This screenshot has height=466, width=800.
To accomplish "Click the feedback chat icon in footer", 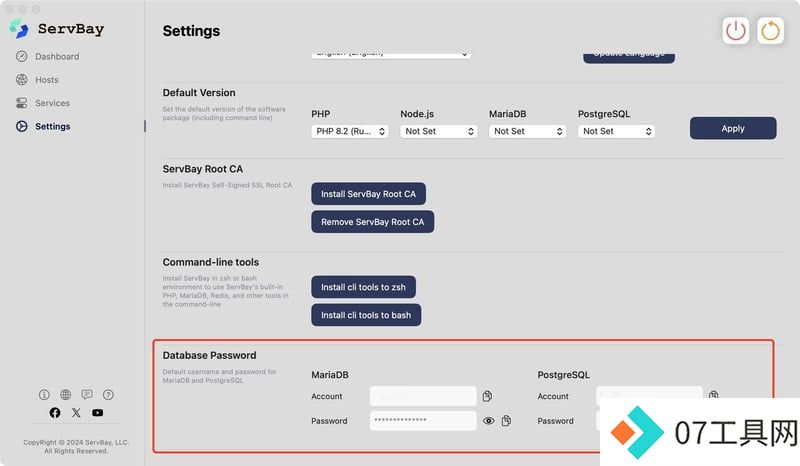I will pyautogui.click(x=87, y=395).
